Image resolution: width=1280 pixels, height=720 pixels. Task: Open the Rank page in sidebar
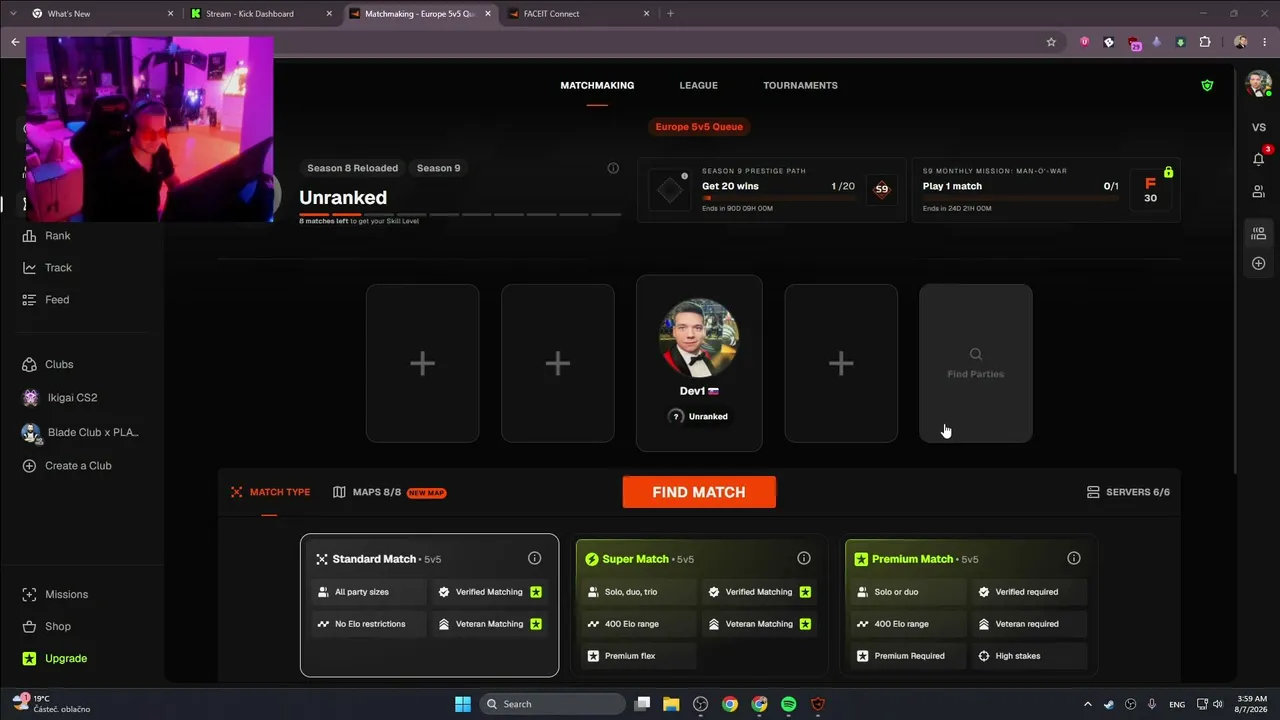tap(47, 236)
